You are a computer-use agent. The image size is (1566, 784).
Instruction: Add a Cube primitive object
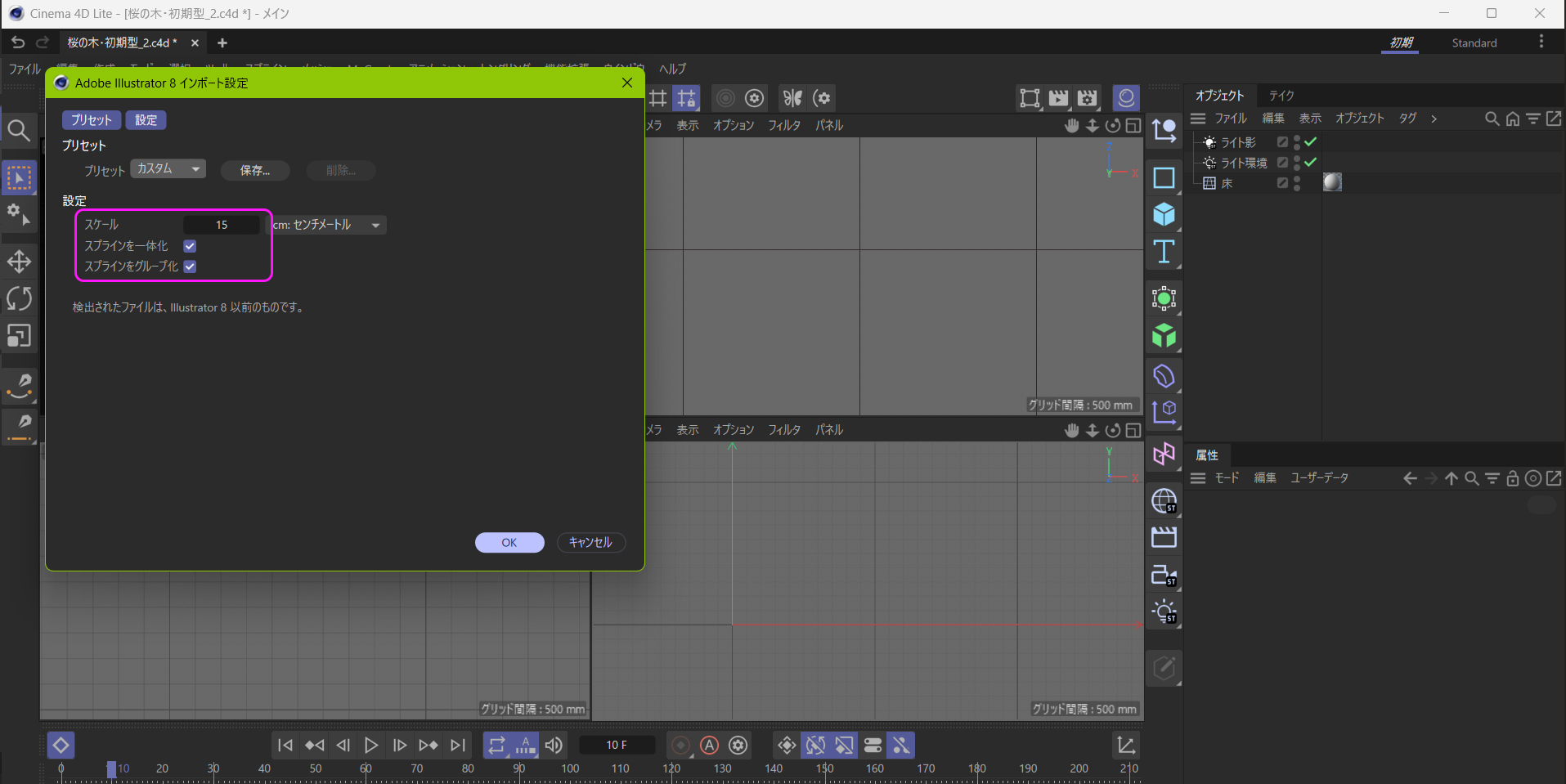point(1164,215)
